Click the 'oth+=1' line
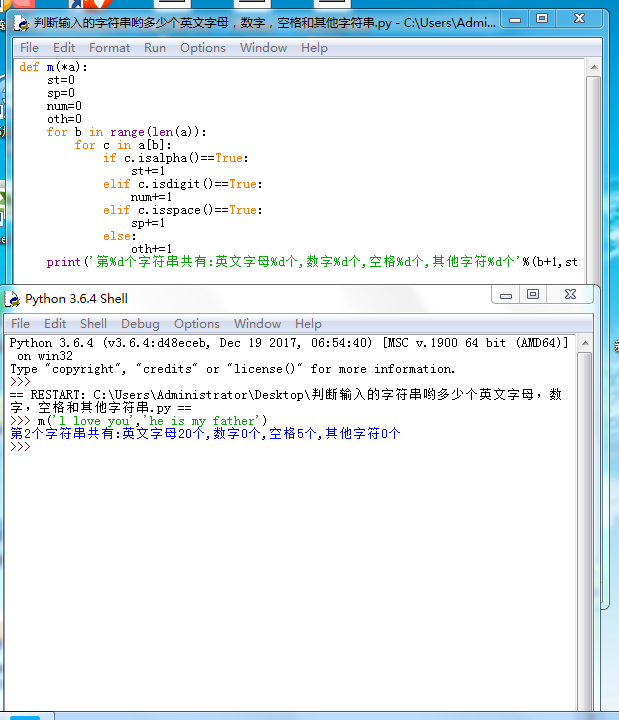The width and height of the screenshot is (619, 720). tap(152, 249)
